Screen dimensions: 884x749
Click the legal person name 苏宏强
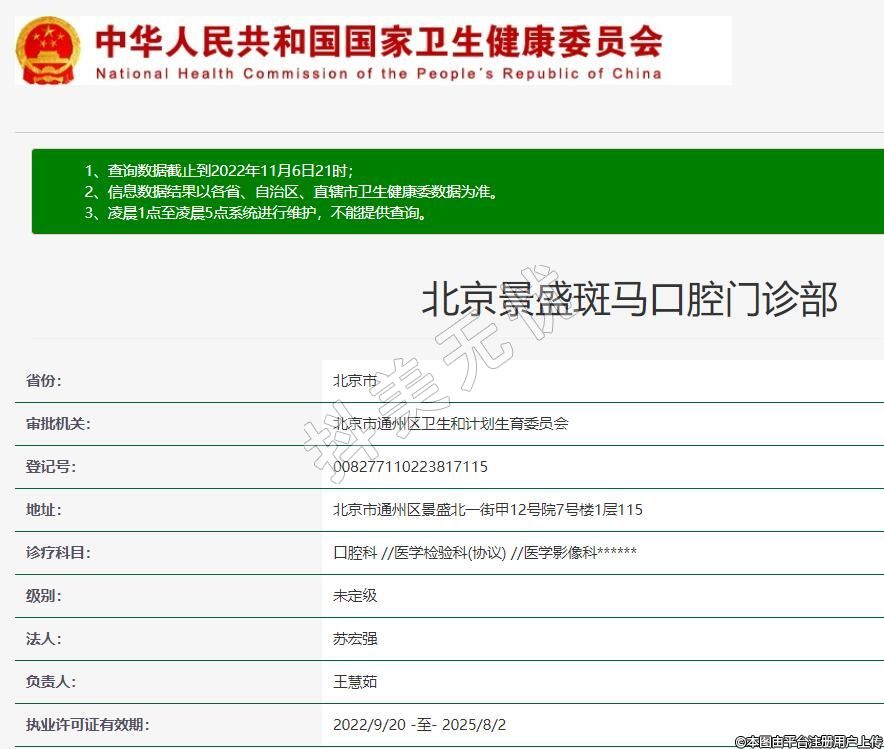(355, 639)
